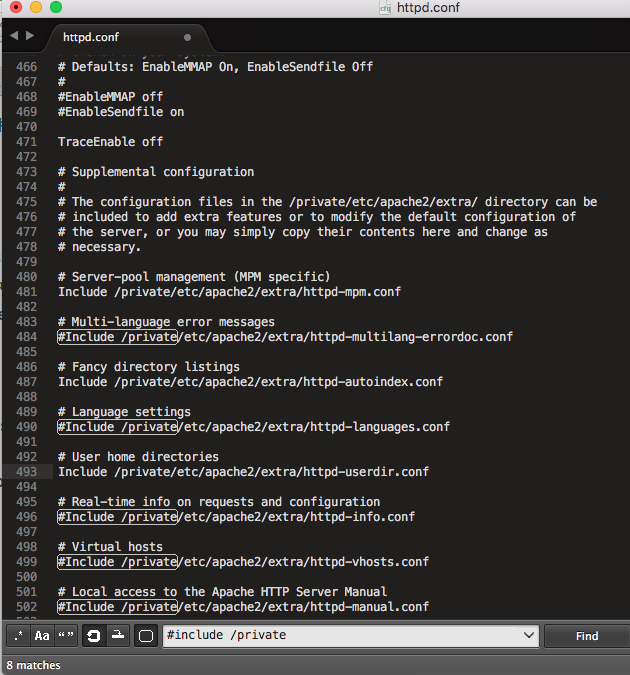
Task: Click httpd-autoindex.conf Include line
Action: (x=251, y=382)
